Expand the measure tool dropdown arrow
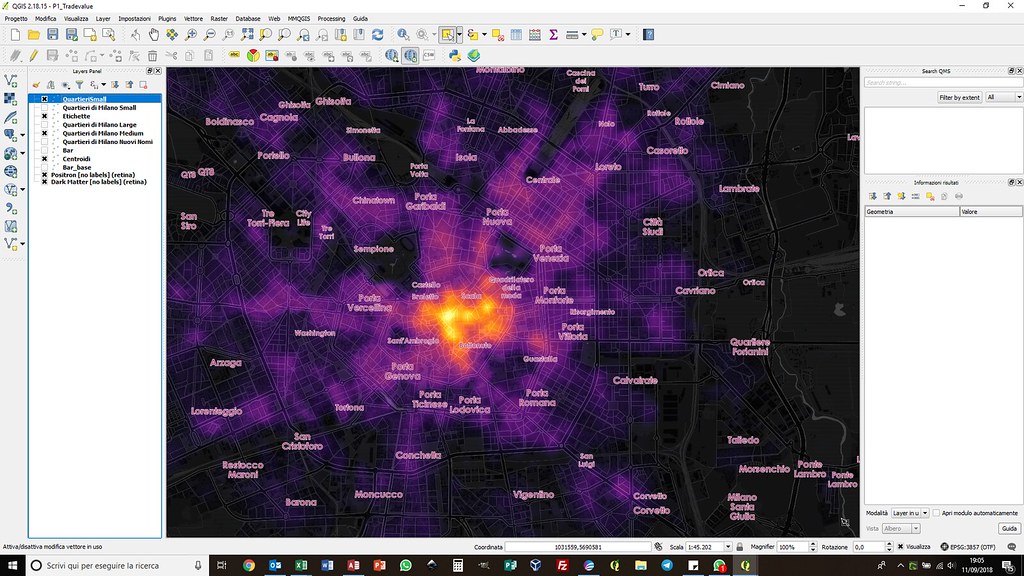Screen dimensions: 1024x576 (584, 35)
